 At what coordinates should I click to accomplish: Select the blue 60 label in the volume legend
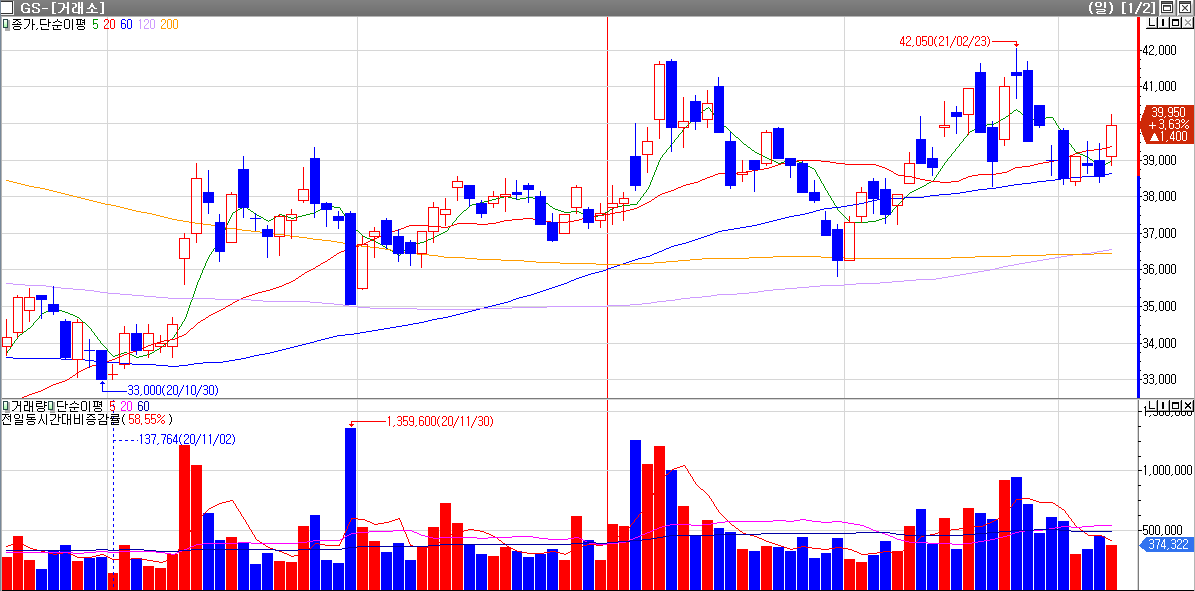pyautogui.click(x=144, y=405)
